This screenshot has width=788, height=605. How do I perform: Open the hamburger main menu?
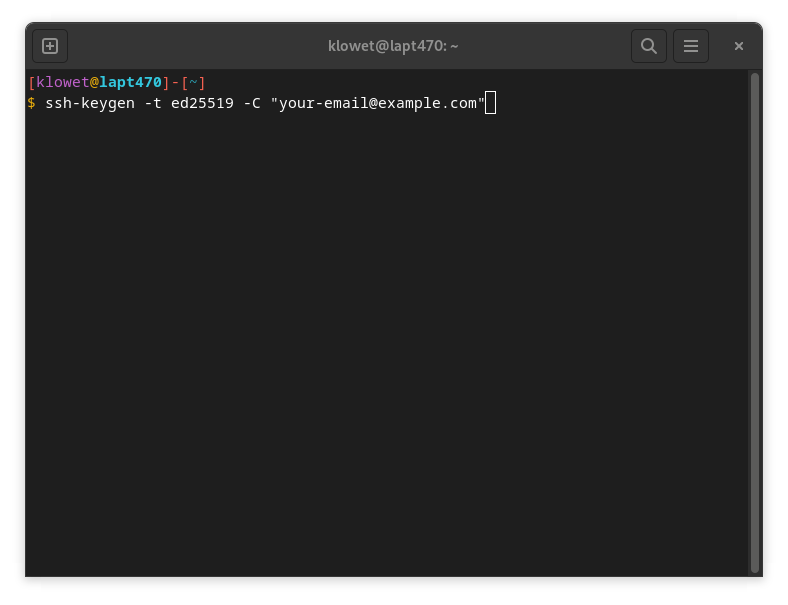point(690,46)
